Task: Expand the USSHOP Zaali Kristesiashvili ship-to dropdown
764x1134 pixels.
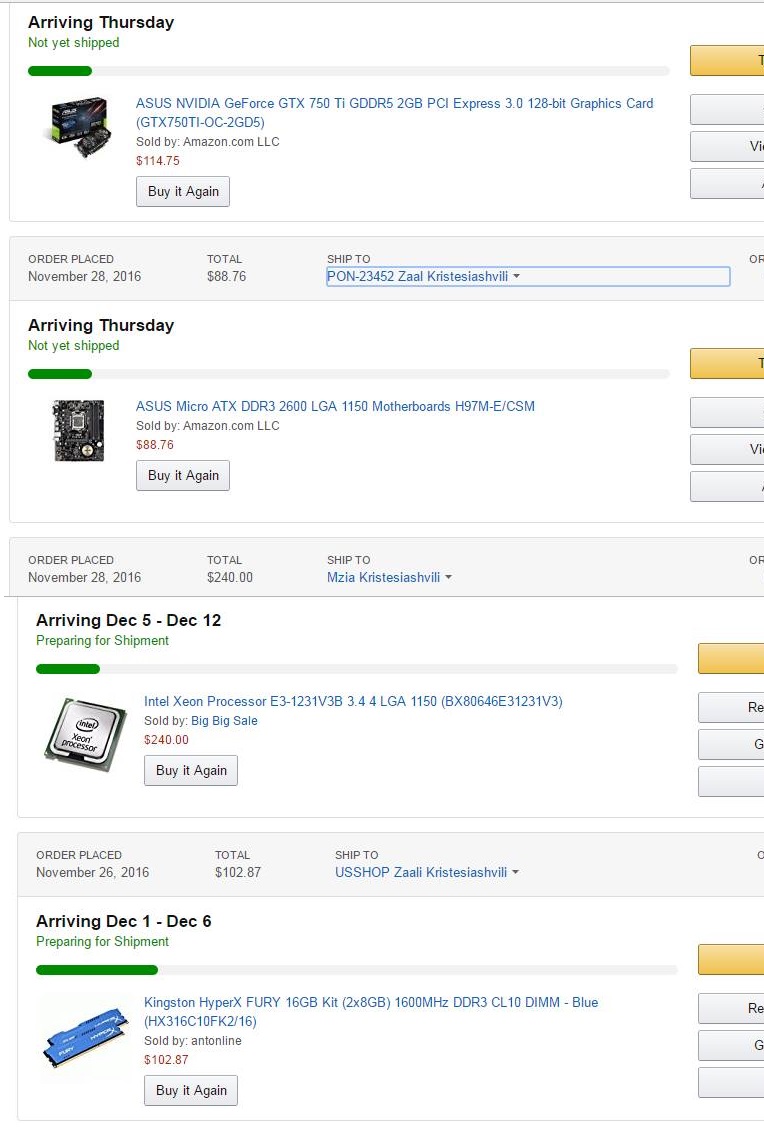Action: pyautogui.click(x=427, y=872)
